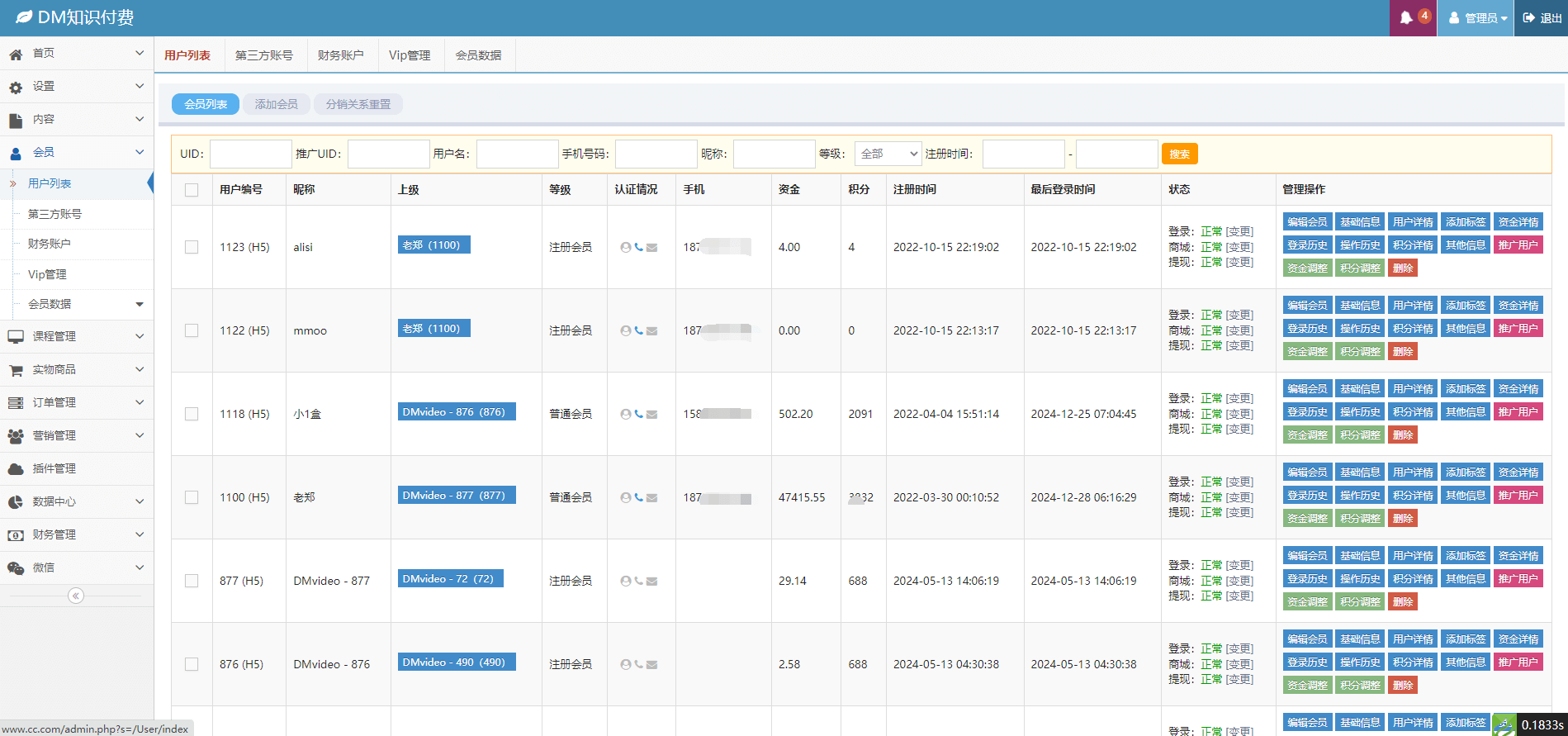The width and height of the screenshot is (1568, 736).
Task: Click the logout exit icon
Action: [1529, 18]
